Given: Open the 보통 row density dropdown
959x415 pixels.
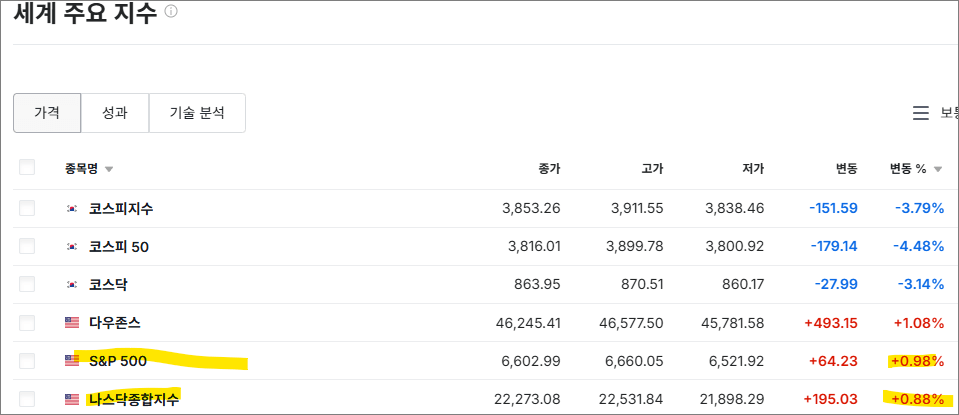Looking at the screenshot, I should (948, 114).
